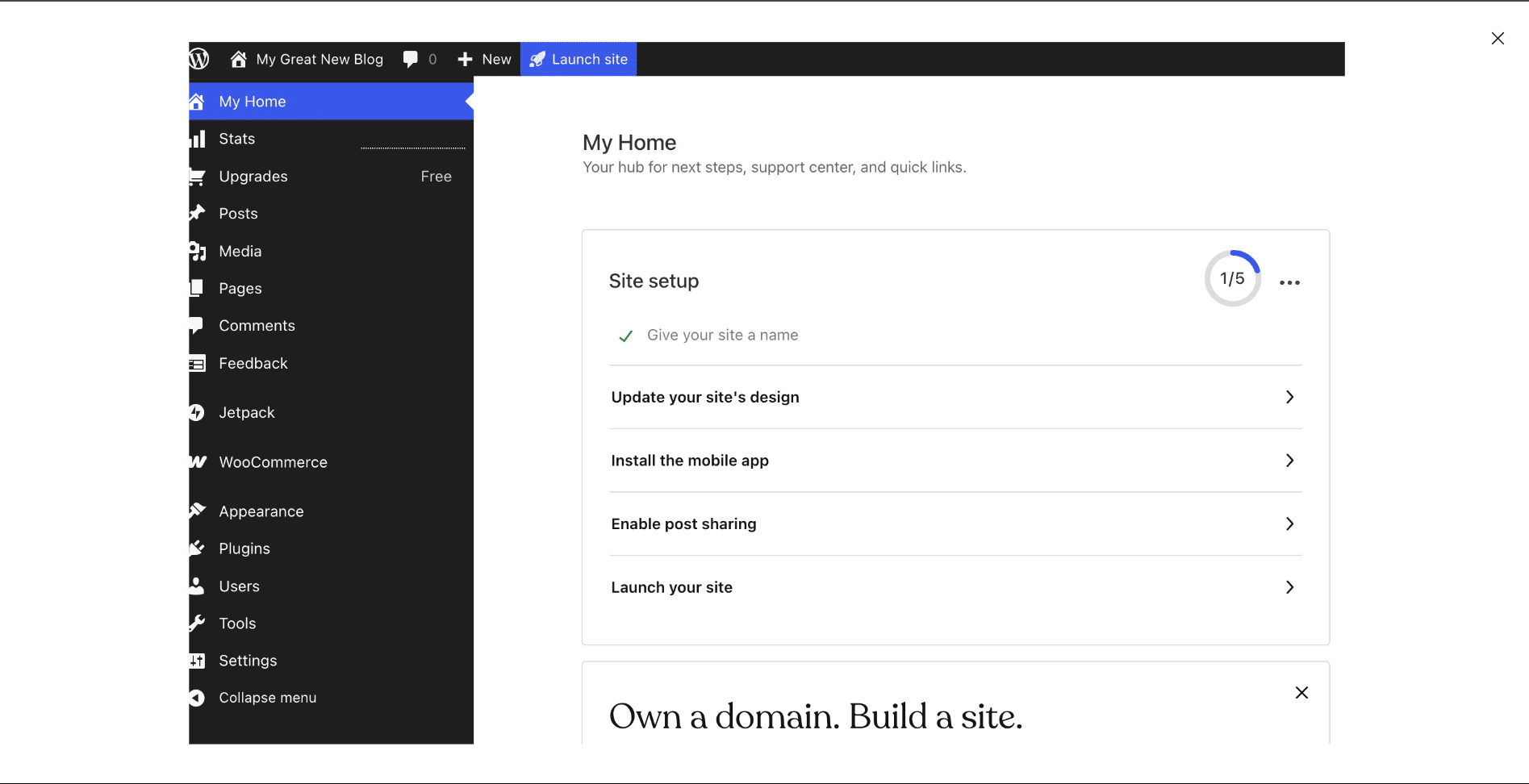Expand the Update your site's design chevron

pyautogui.click(x=1289, y=397)
